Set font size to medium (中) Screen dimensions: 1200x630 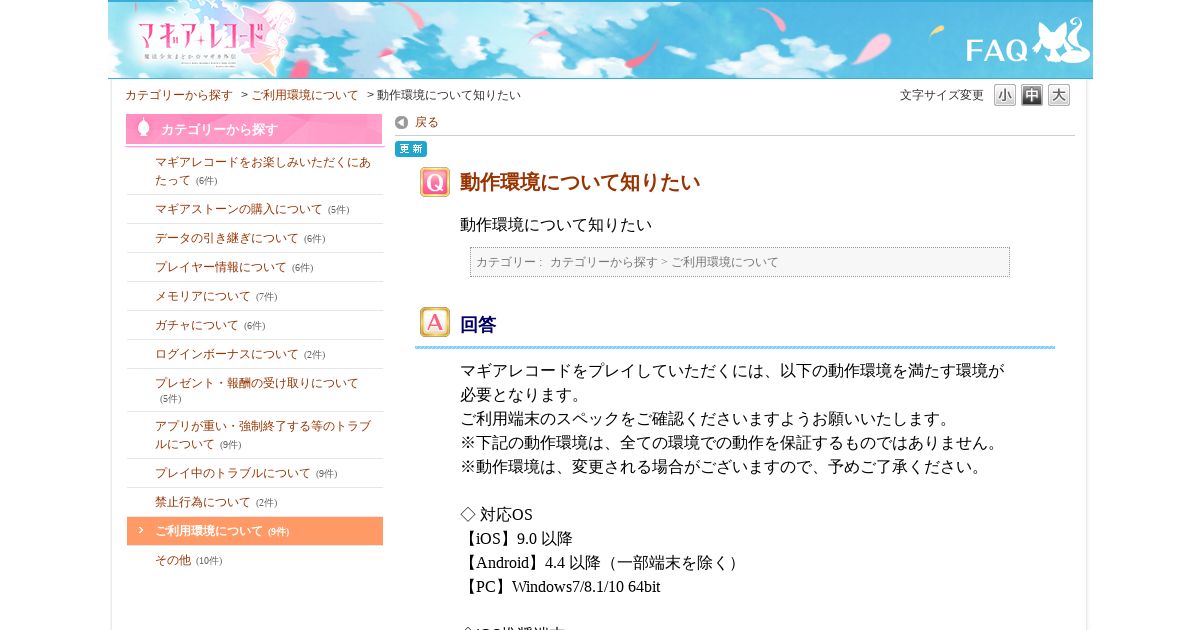coord(1032,95)
